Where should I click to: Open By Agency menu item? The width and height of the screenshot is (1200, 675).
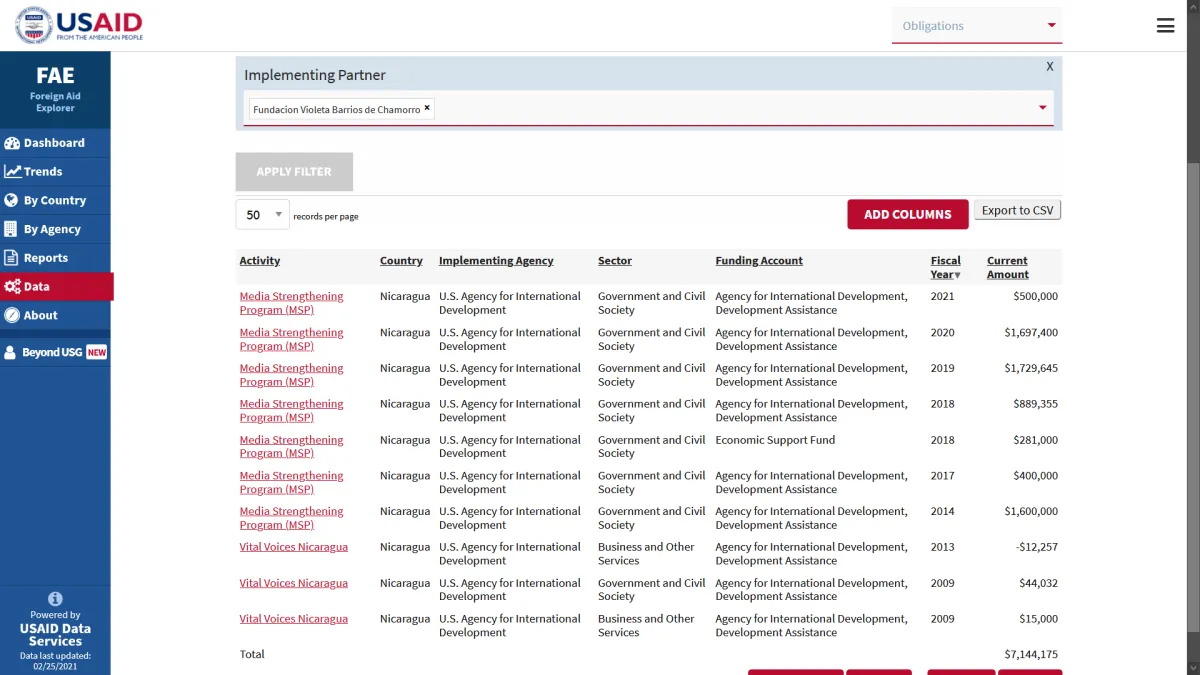(55, 229)
